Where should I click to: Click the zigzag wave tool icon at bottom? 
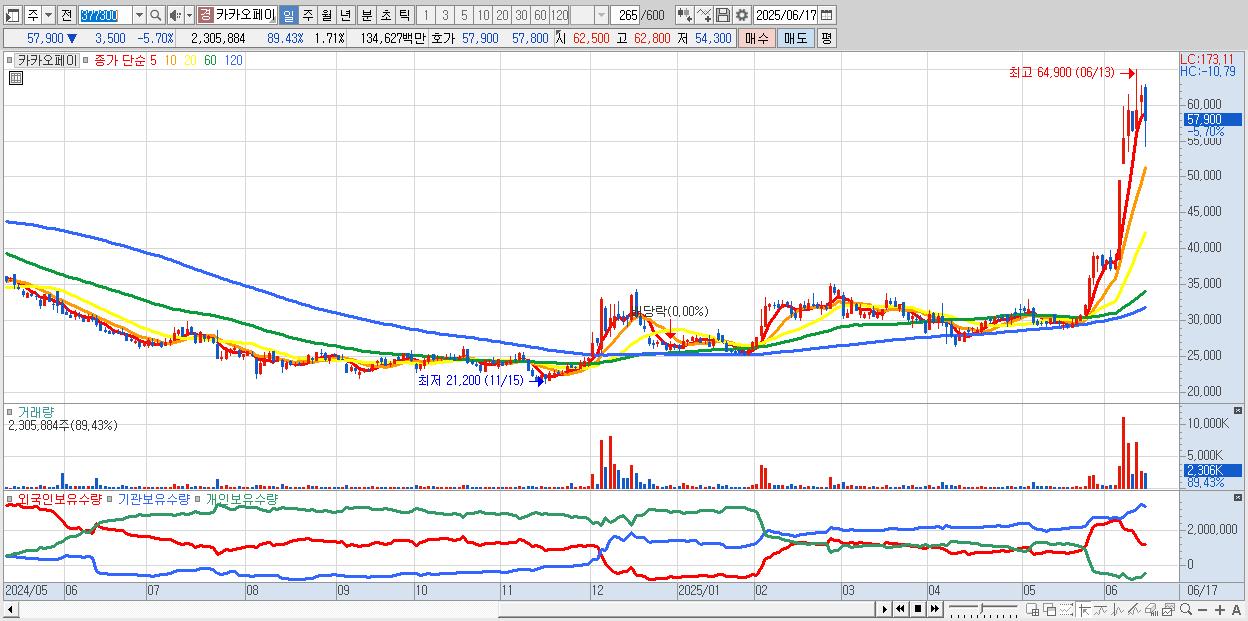pos(1117,610)
